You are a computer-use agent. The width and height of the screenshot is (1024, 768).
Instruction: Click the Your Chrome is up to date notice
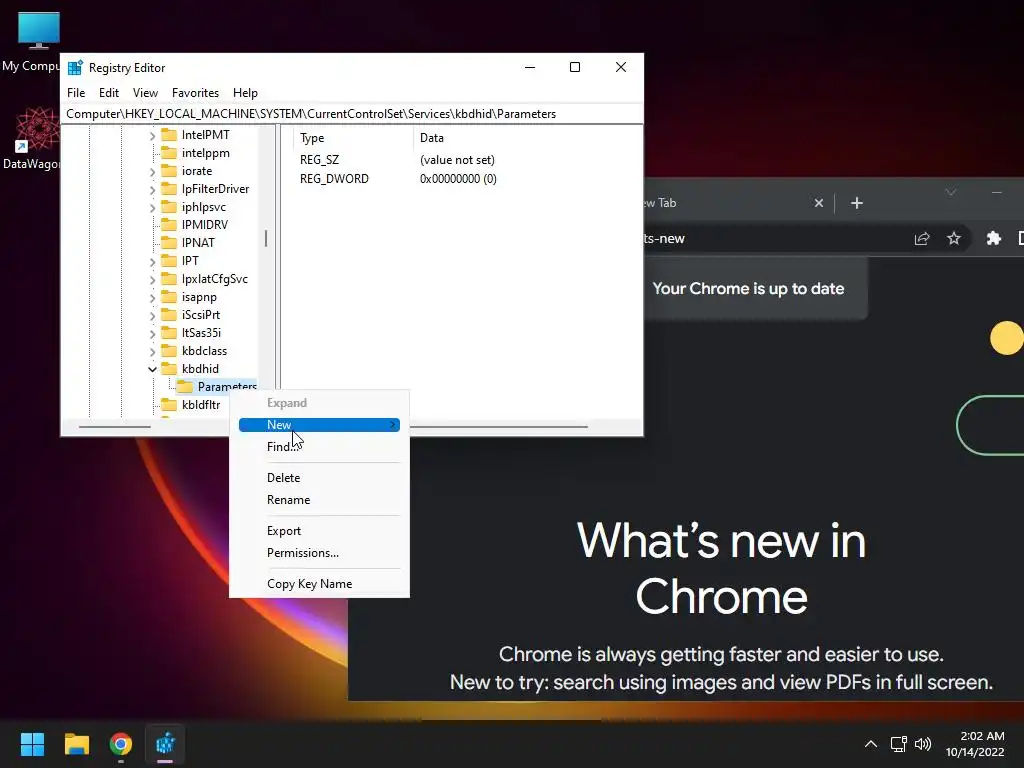pos(748,289)
